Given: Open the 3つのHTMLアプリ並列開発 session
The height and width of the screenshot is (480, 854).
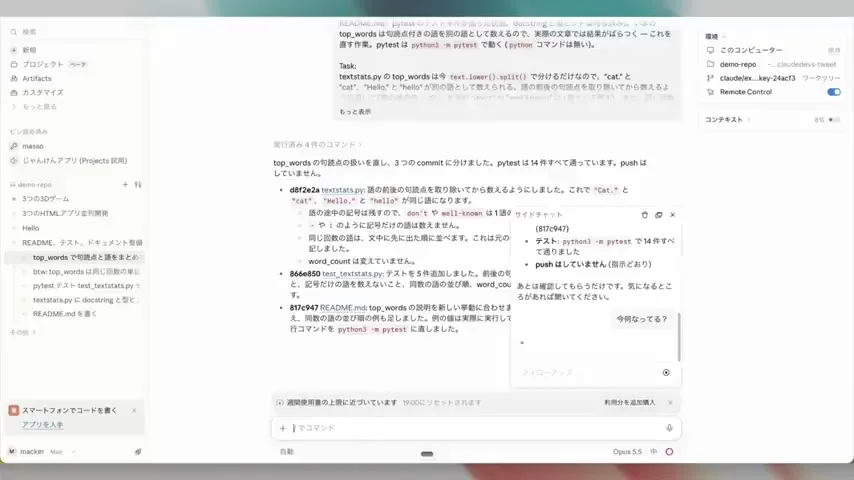Looking at the screenshot, I should coord(65,214).
